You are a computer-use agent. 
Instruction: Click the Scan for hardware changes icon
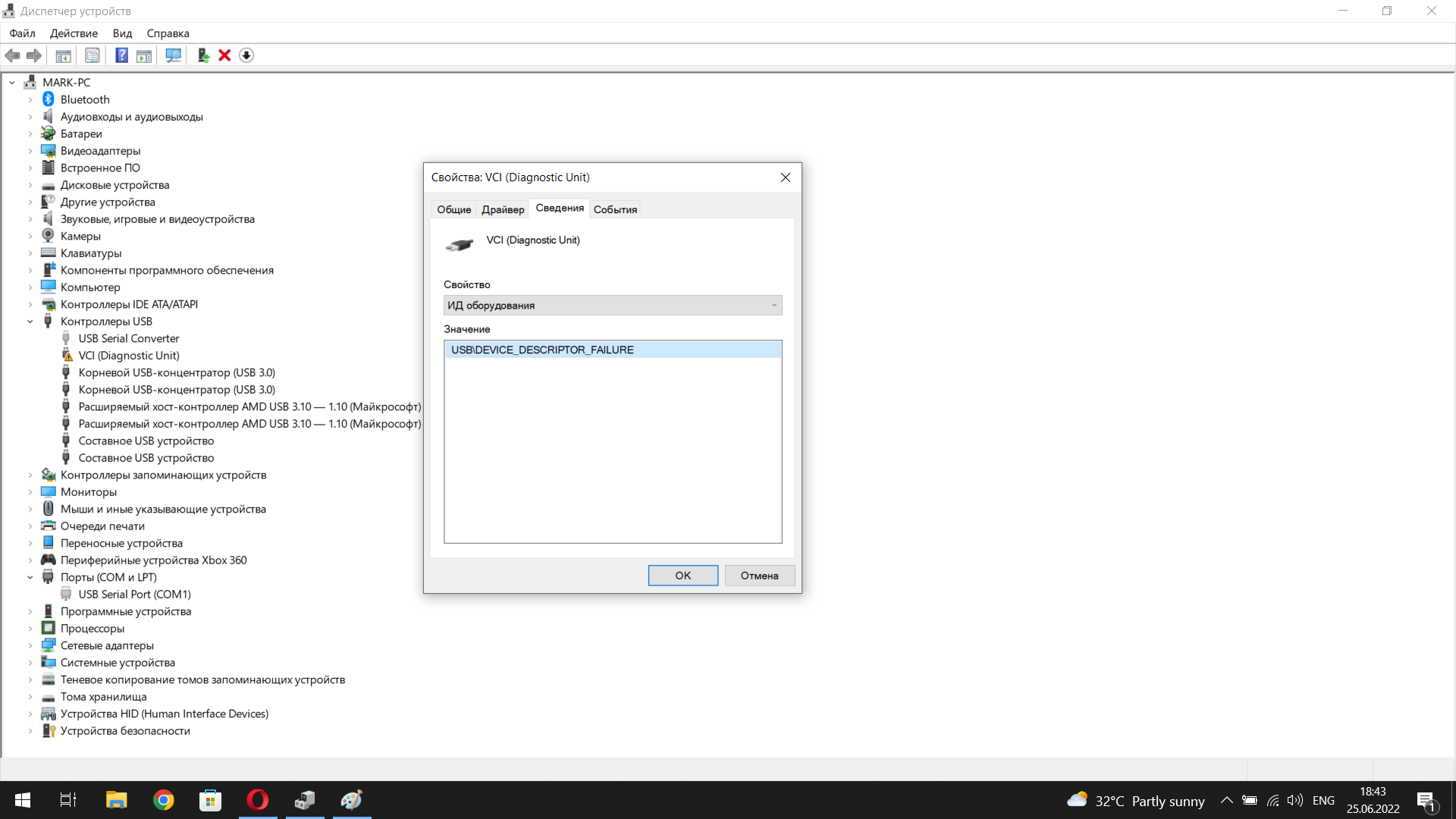point(173,55)
